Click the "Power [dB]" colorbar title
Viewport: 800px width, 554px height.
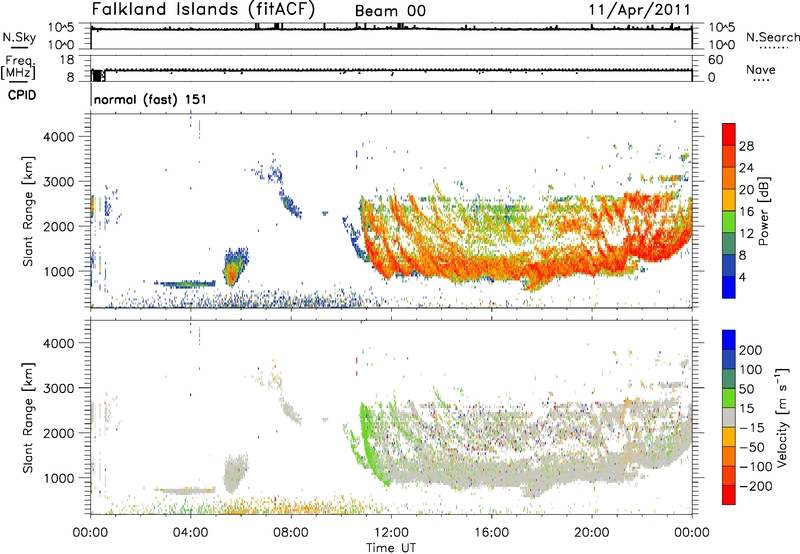pos(763,211)
